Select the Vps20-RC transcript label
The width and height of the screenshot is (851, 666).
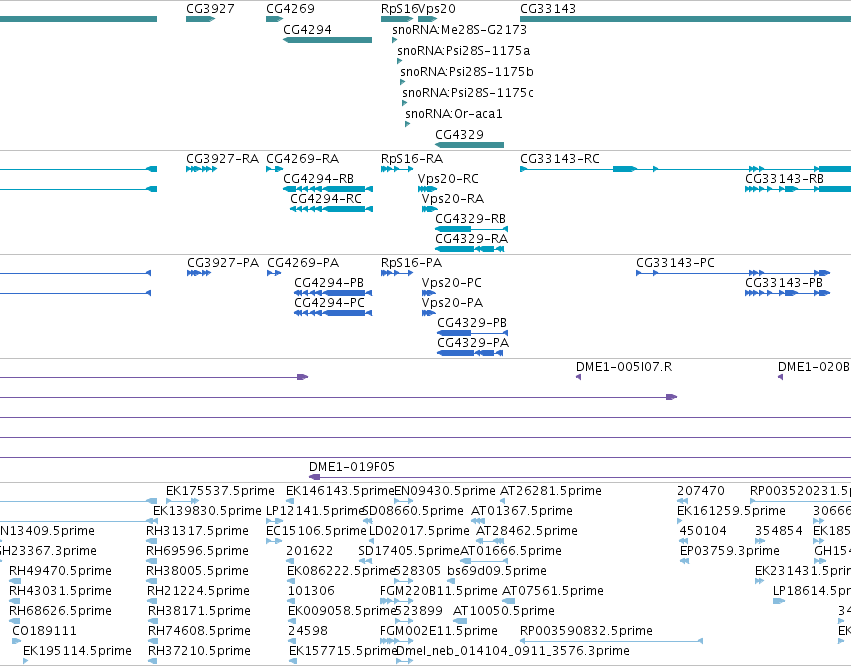[448, 179]
